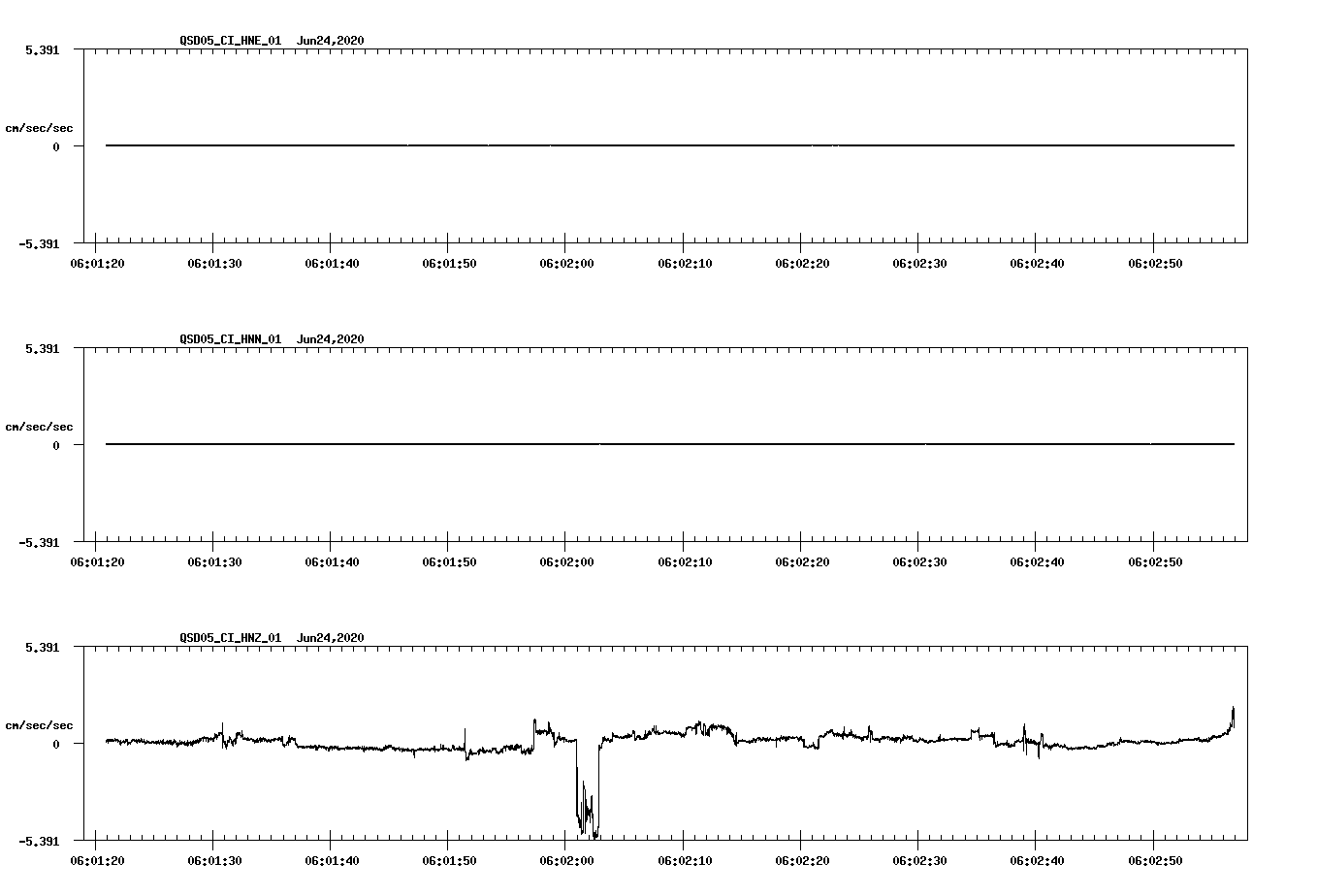Image resolution: width=1317 pixels, height=896 pixels.
Task: Click the -5.391 bottom axis value on HNE chart
Action: 40,243
